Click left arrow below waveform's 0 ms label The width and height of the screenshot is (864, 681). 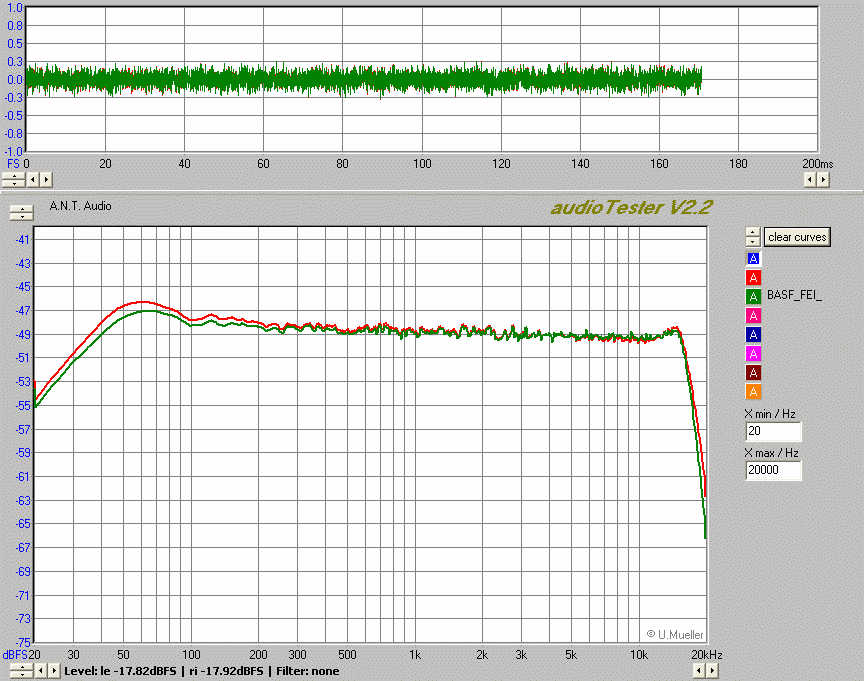33,180
